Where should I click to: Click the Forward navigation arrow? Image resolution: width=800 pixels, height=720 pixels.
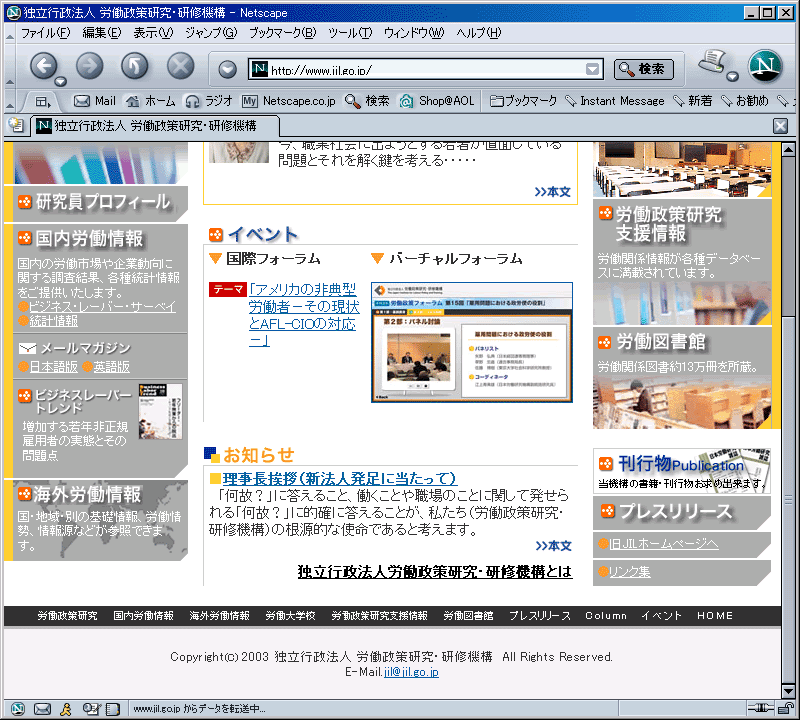[x=89, y=66]
